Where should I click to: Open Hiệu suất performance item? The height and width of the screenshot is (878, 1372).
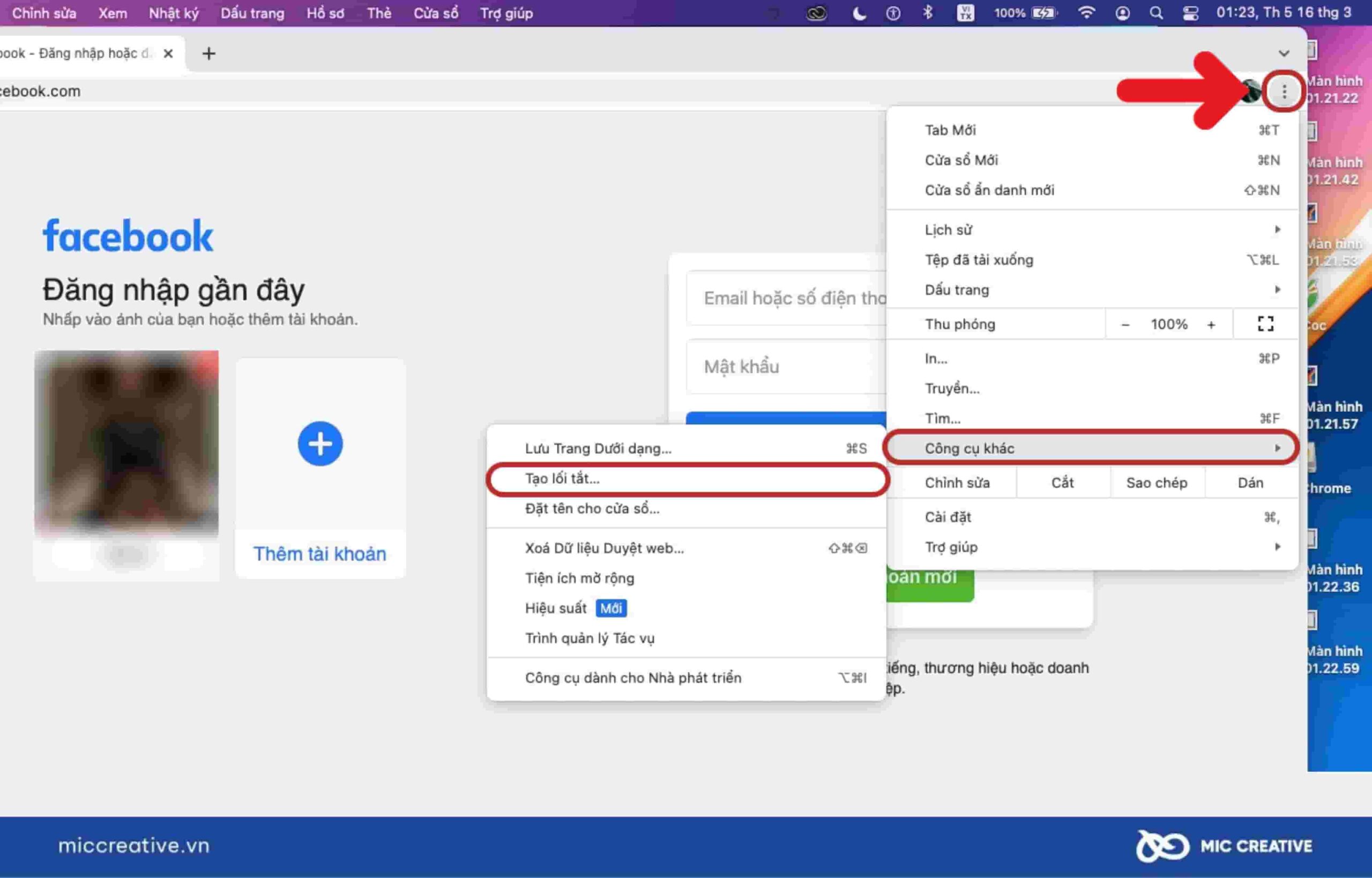coord(687,608)
